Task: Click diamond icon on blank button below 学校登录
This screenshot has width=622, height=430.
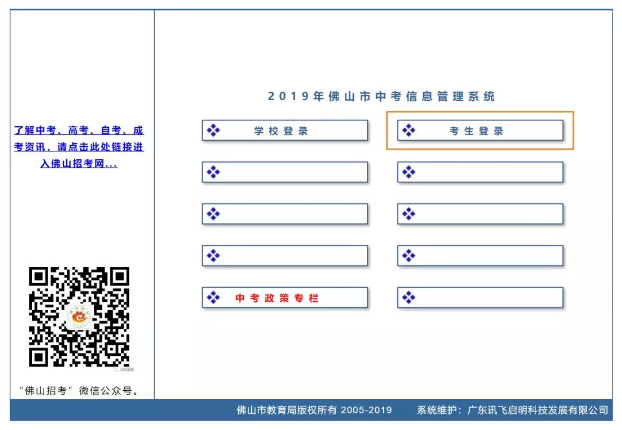Action: pos(212,172)
